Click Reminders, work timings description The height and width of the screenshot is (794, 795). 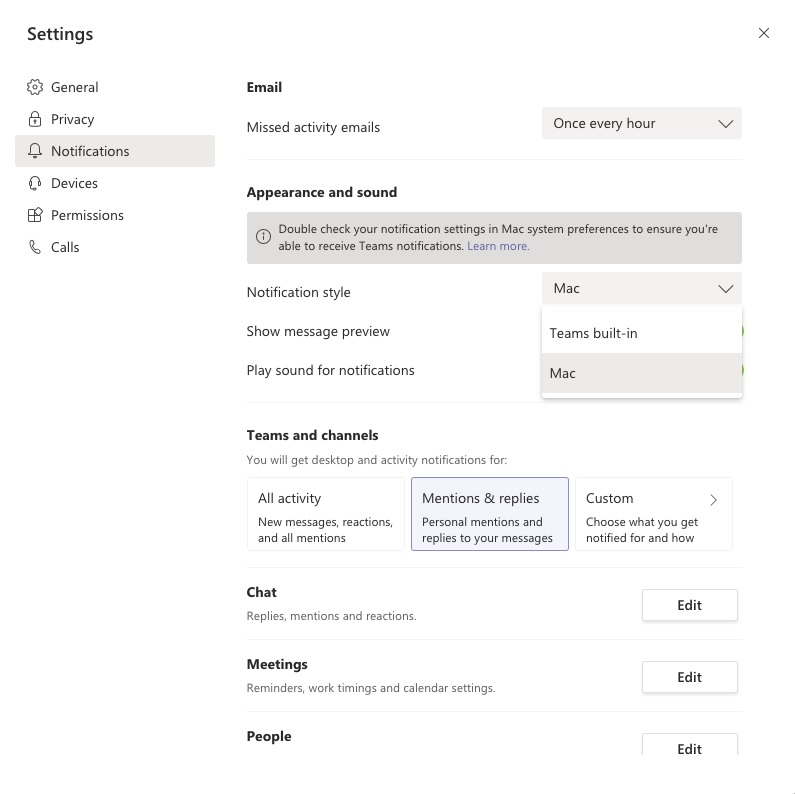pos(371,688)
